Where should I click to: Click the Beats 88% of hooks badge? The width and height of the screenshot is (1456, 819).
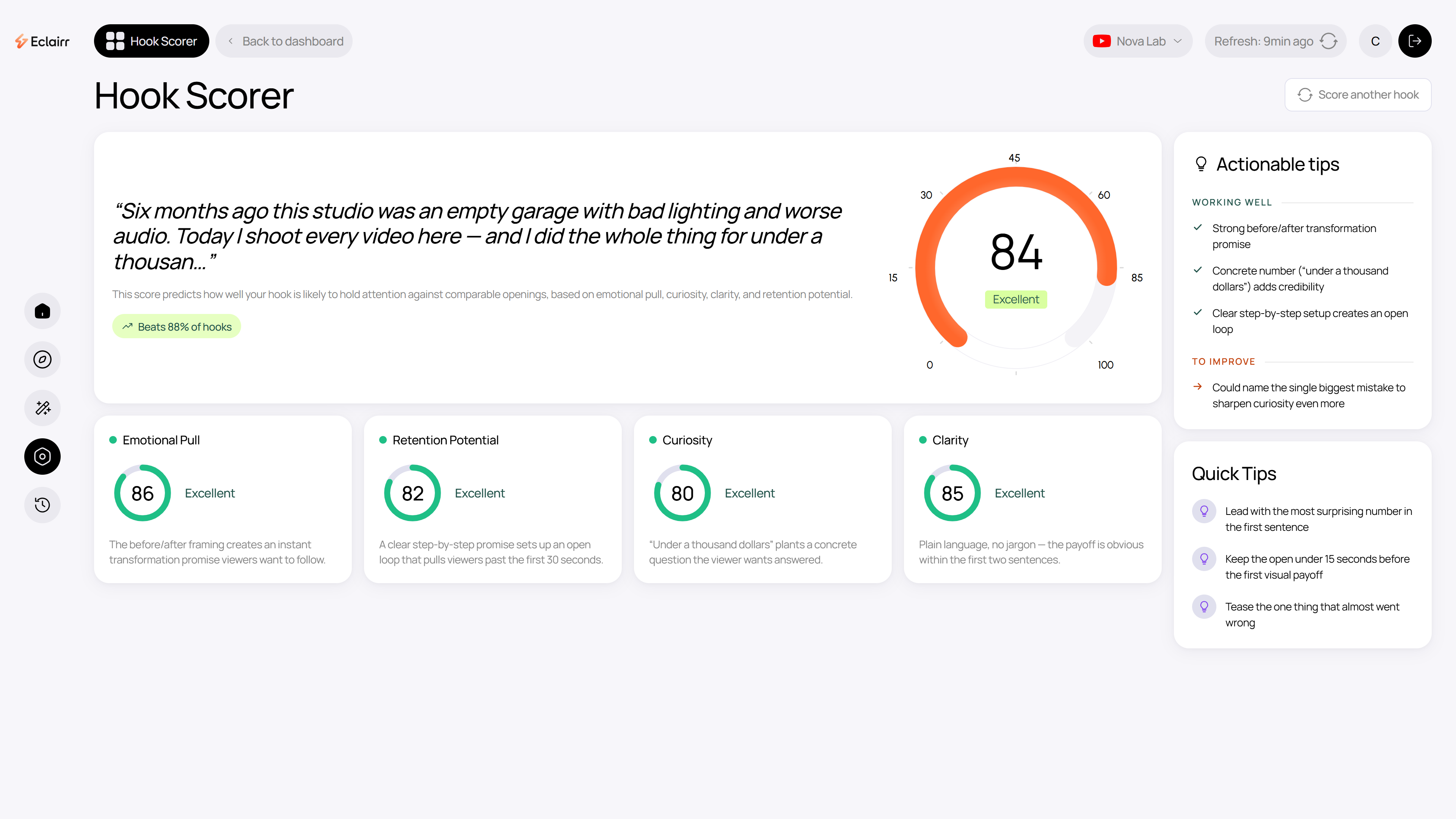[x=176, y=326]
